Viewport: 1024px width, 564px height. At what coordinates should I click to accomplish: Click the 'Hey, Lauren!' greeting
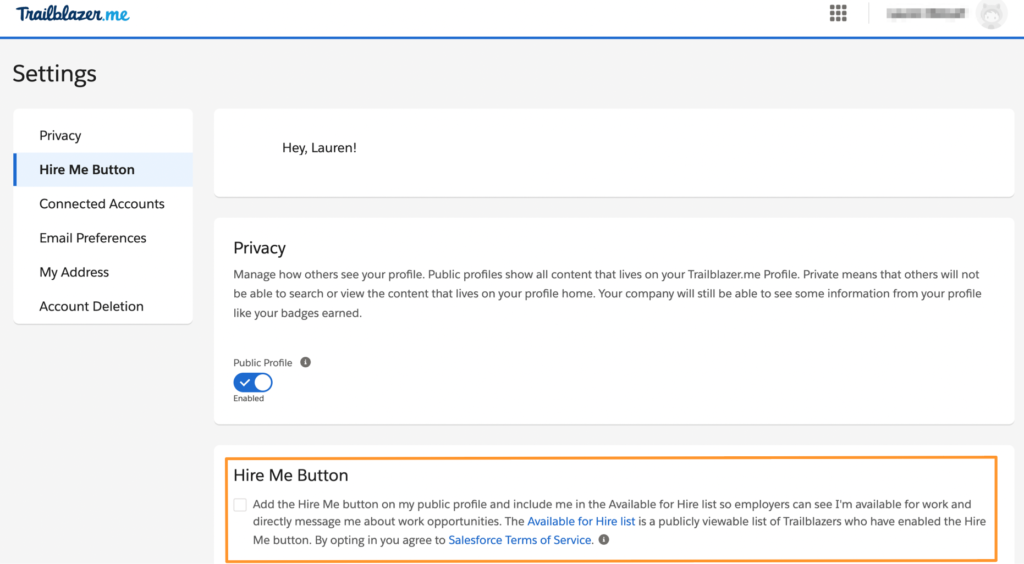click(x=319, y=148)
